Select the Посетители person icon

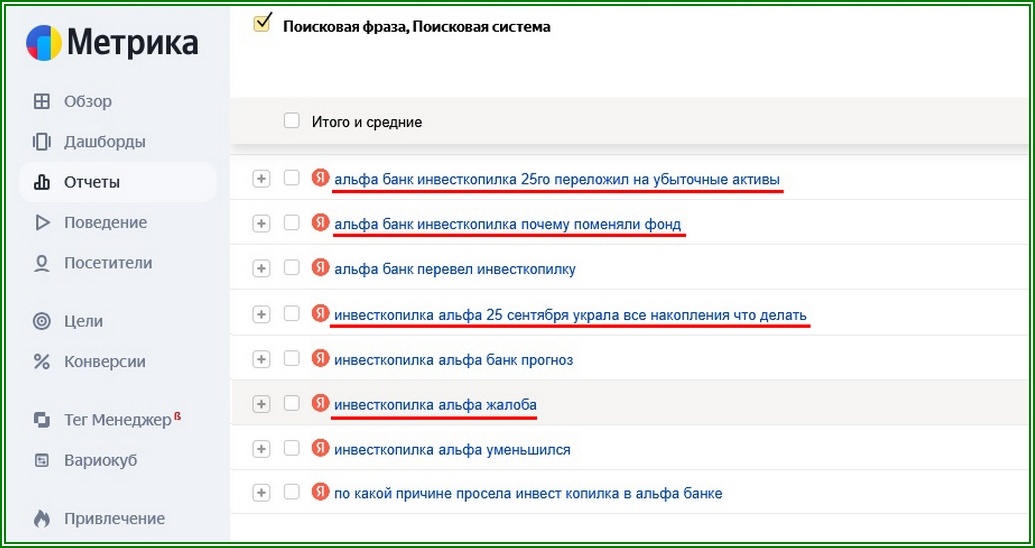(42, 263)
